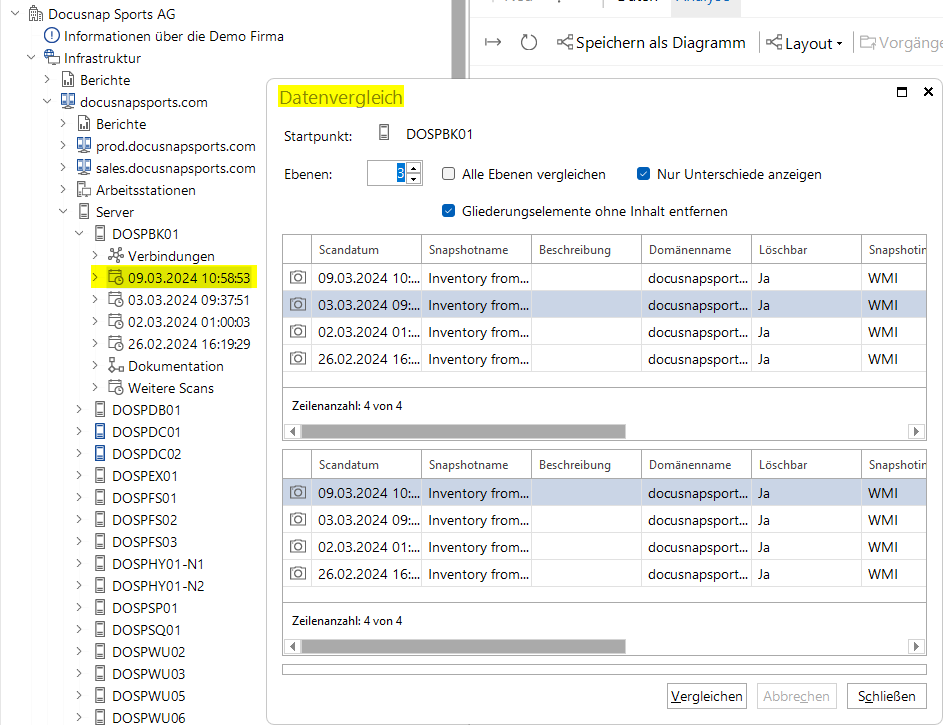Sort lower table by Löschbar column
Viewport: 943px width, 725px height.
click(806, 465)
